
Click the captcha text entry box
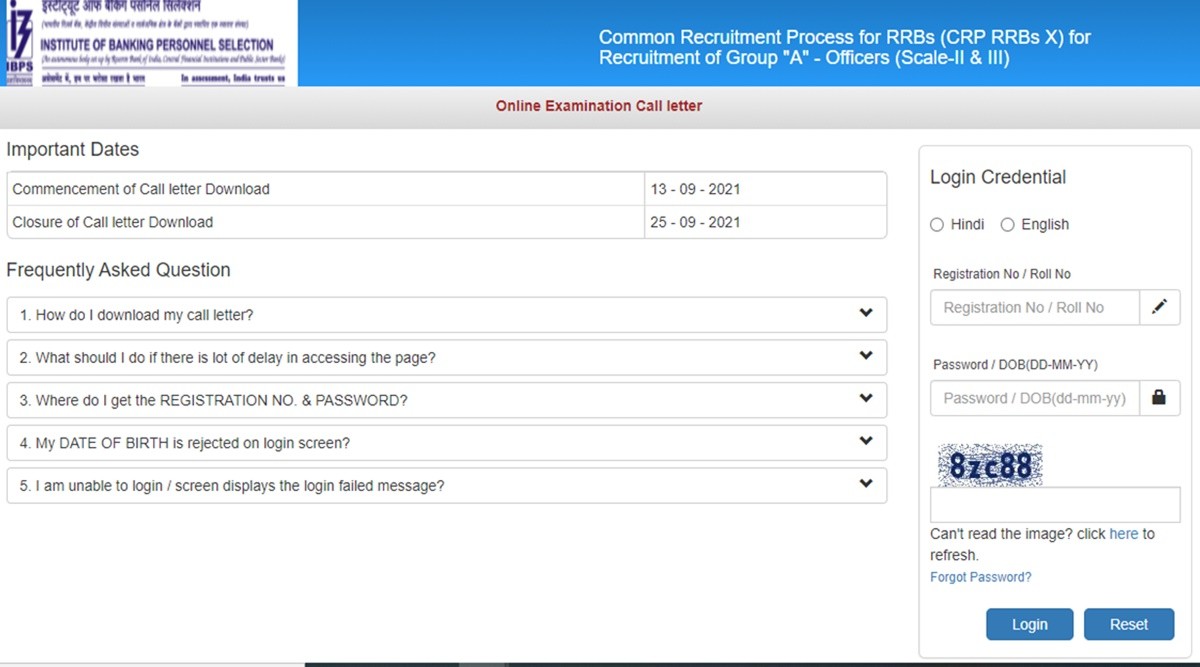(x=1054, y=505)
